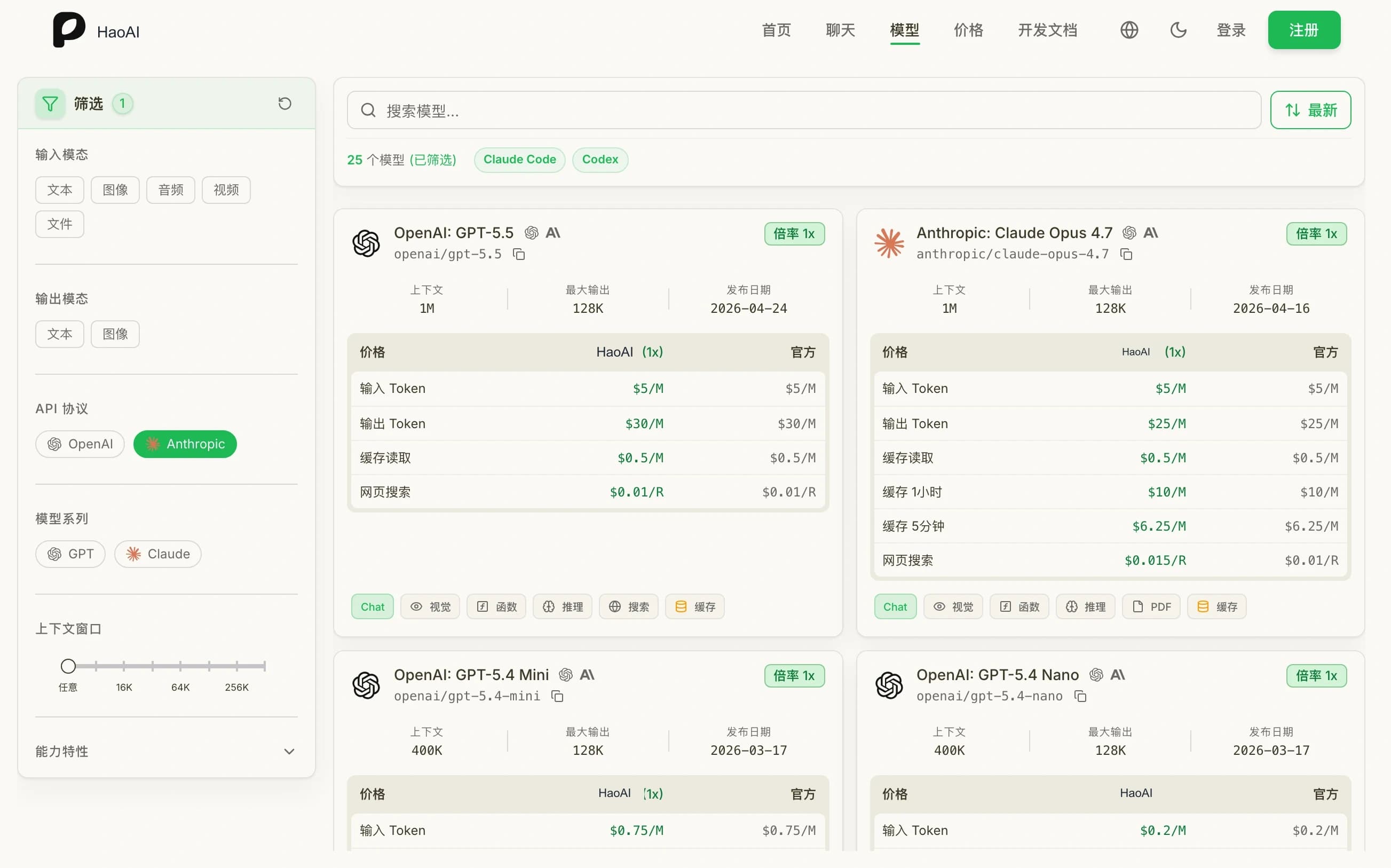
Task: Filter by the GPT model series
Action: pyautogui.click(x=70, y=555)
